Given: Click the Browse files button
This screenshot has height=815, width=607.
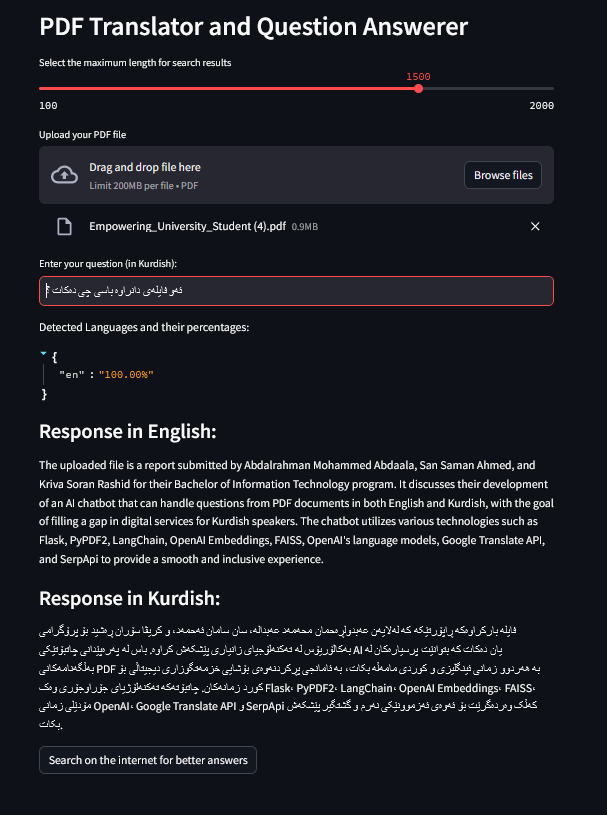Looking at the screenshot, I should coord(503,175).
